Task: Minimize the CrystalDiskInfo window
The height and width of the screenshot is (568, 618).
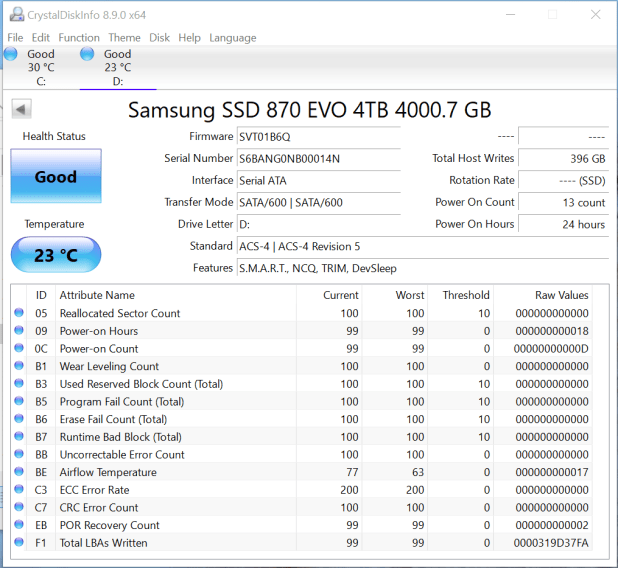Action: tap(510, 15)
